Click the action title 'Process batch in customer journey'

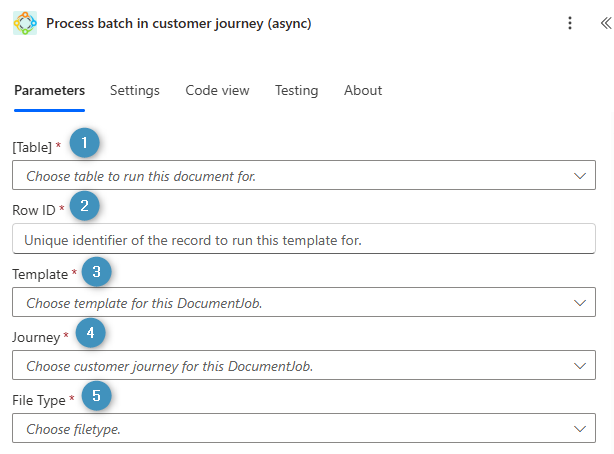(179, 23)
